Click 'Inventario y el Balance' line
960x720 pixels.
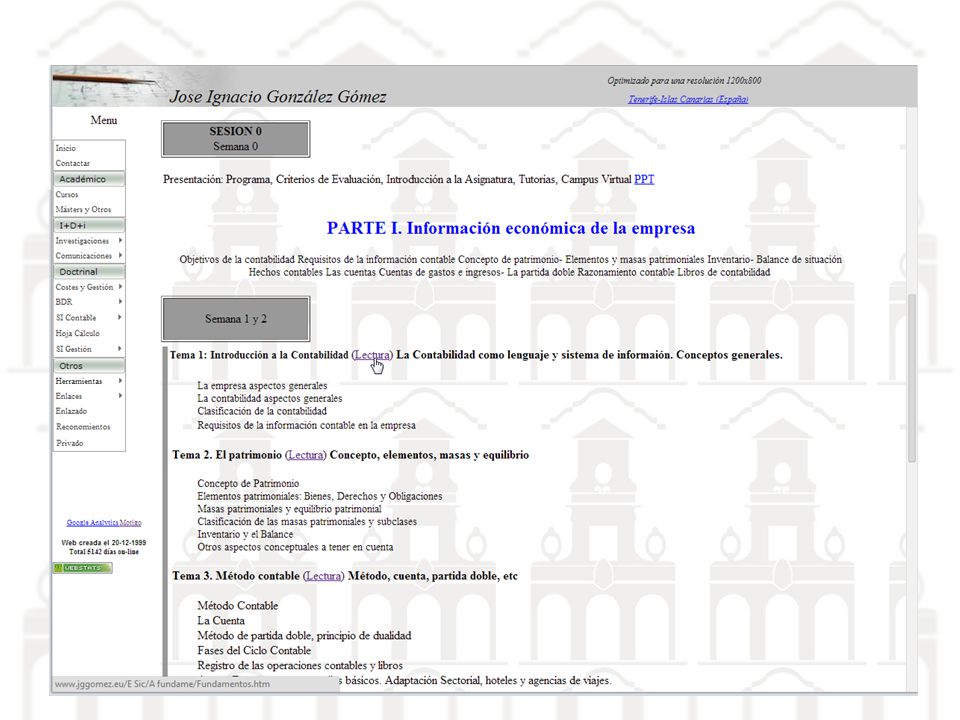tap(245, 534)
